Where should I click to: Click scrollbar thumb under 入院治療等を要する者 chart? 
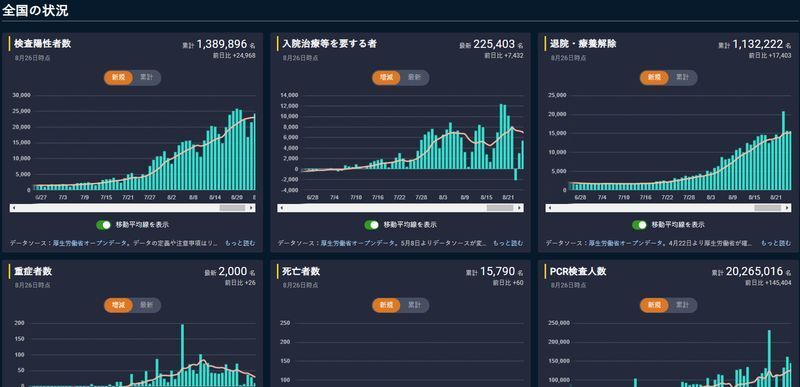pos(500,208)
